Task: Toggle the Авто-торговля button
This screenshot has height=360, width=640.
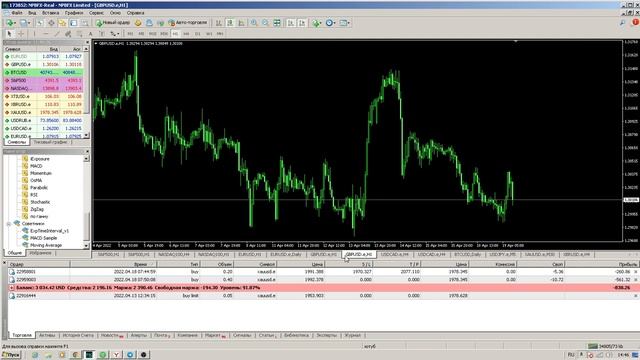Action: [x=188, y=23]
